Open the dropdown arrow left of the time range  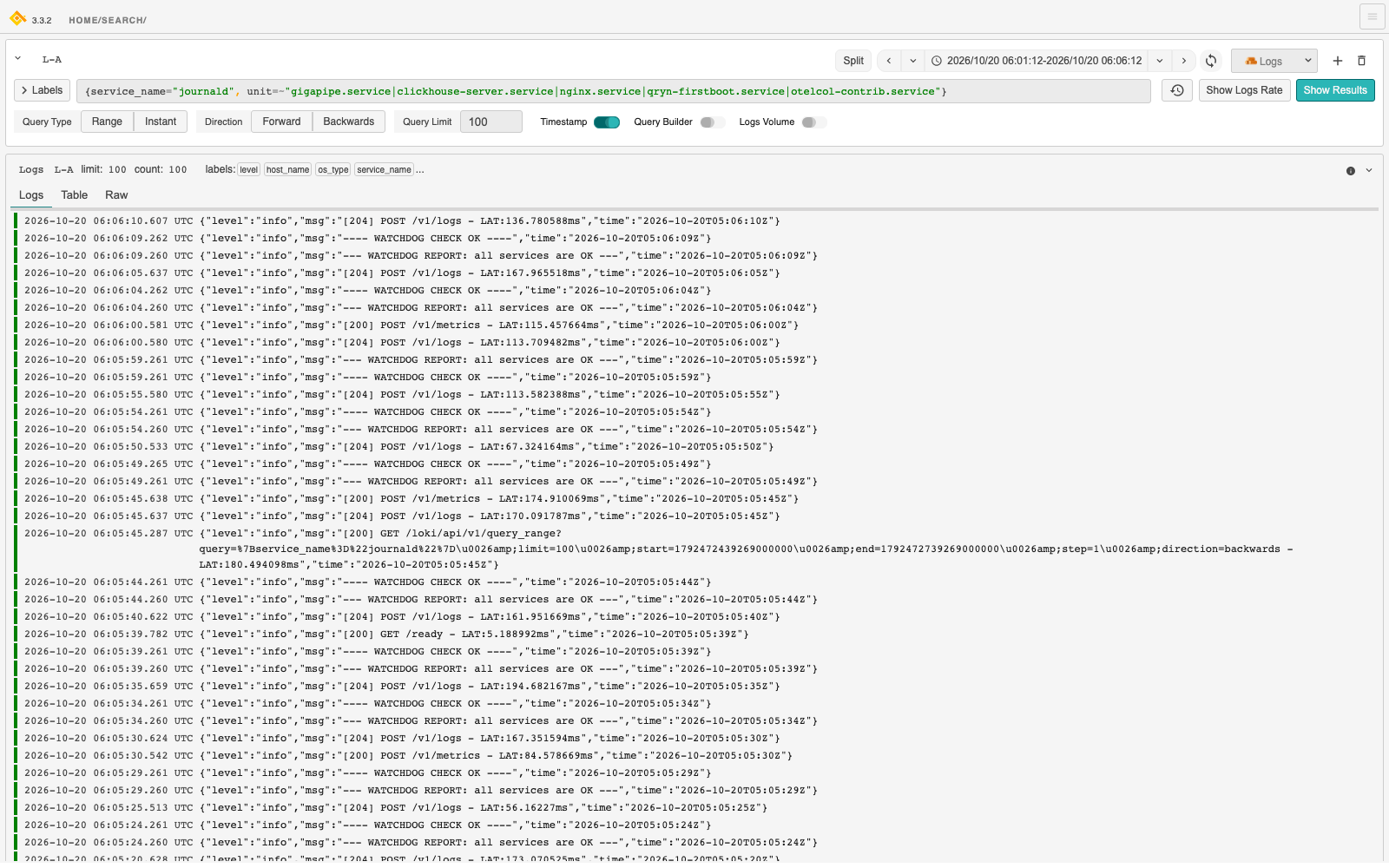(912, 61)
